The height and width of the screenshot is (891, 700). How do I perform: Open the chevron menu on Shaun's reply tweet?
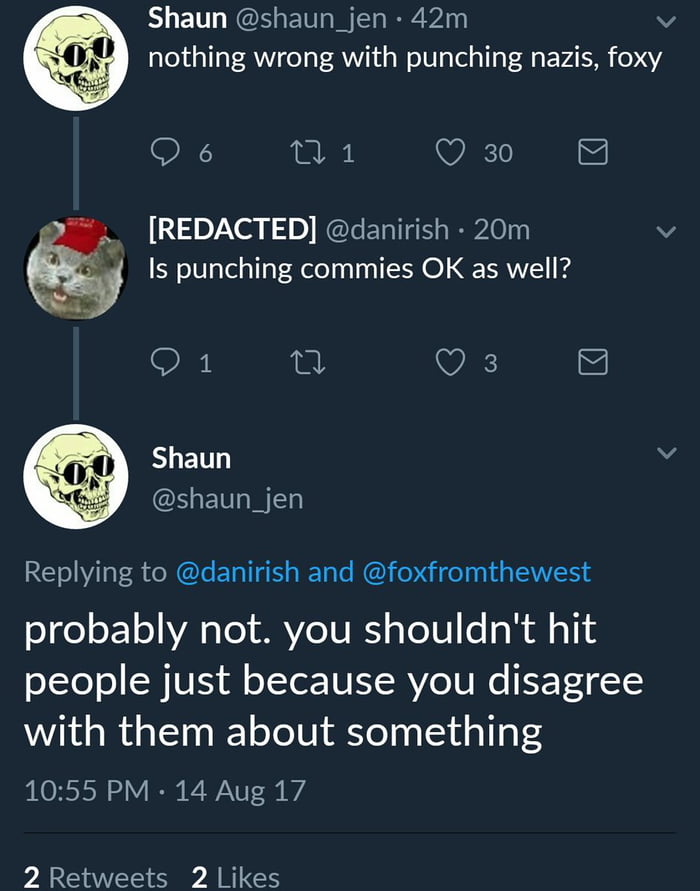coord(664,452)
